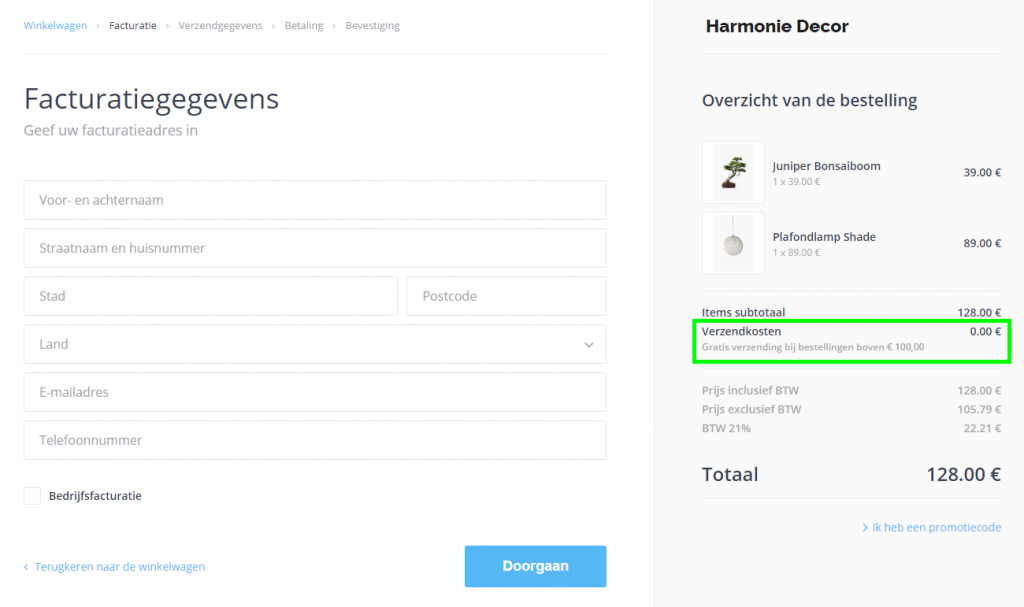Viewport: 1024px width, 607px height.
Task: Click the Postcode input field
Action: [x=506, y=296]
